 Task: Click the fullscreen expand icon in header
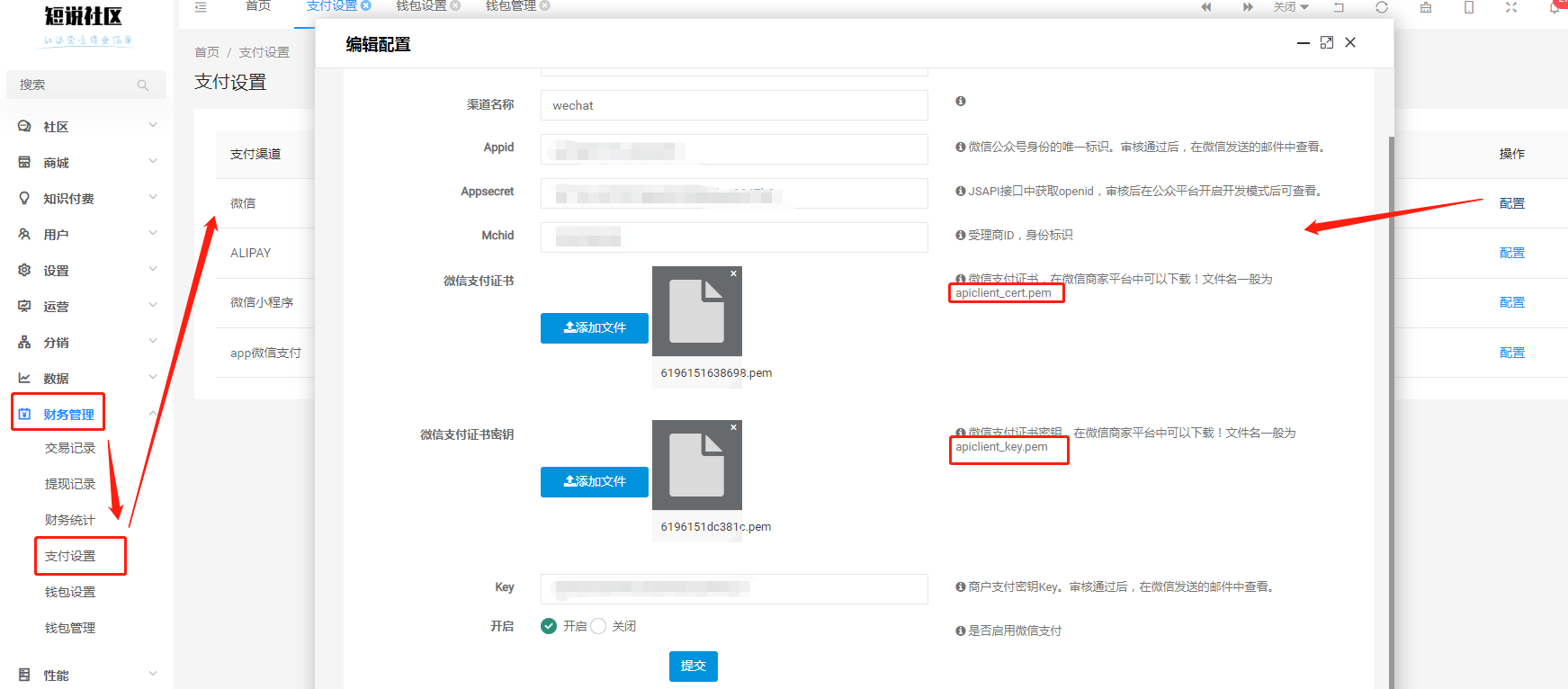1511,6
